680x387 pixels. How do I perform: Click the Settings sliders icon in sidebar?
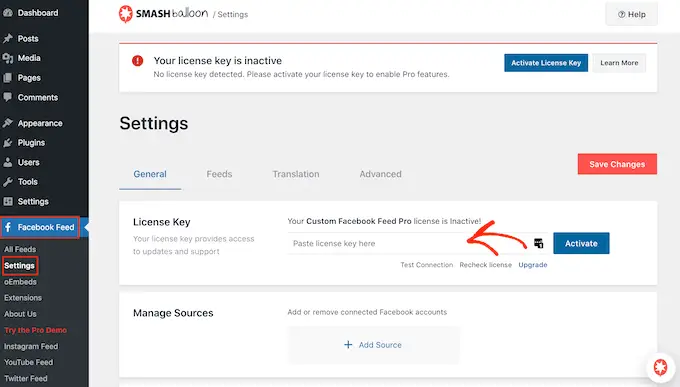(x=7, y=201)
